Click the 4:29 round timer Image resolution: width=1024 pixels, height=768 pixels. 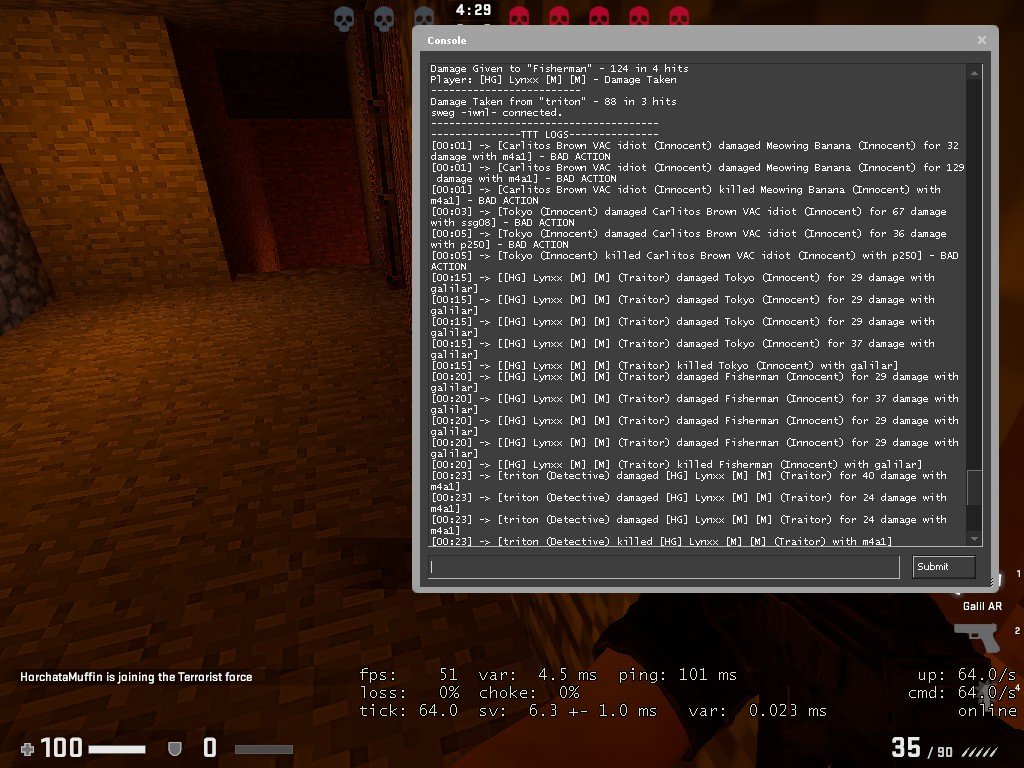(473, 10)
